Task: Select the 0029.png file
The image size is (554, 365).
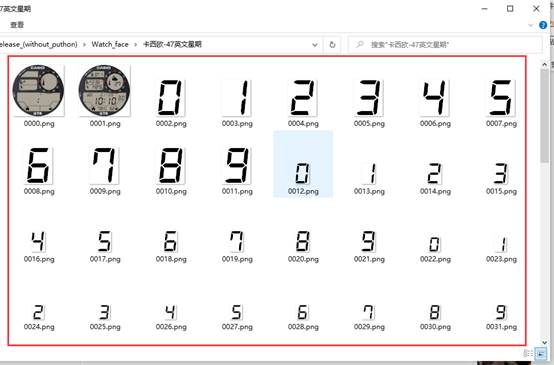Action: 369,317
